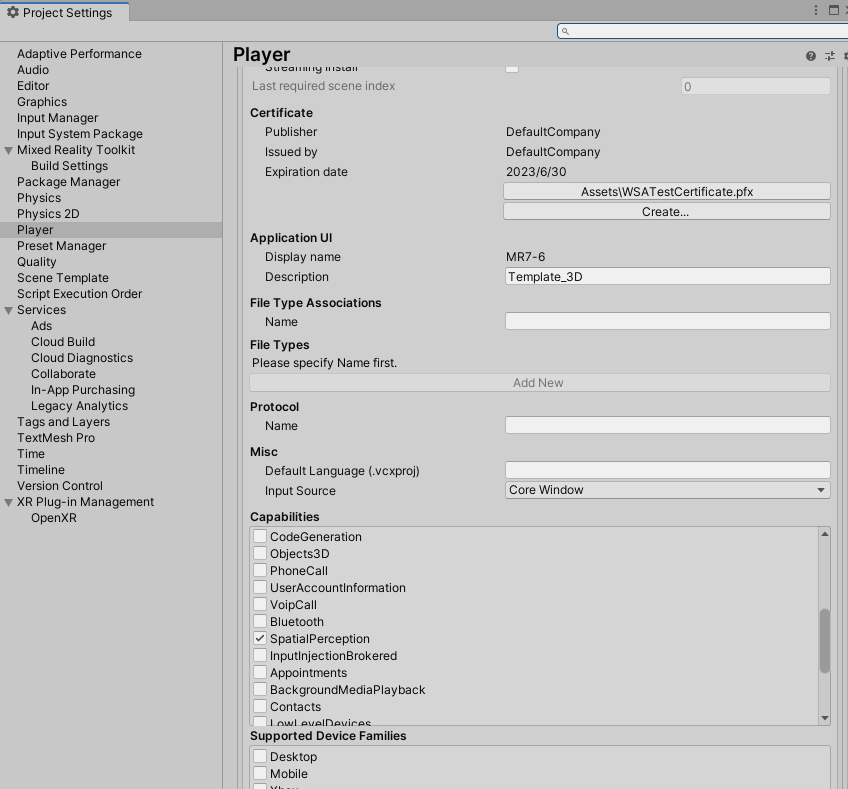Tick the UserAccountInformation checkbox
Viewport: 848px width, 789px height.
pyautogui.click(x=260, y=587)
